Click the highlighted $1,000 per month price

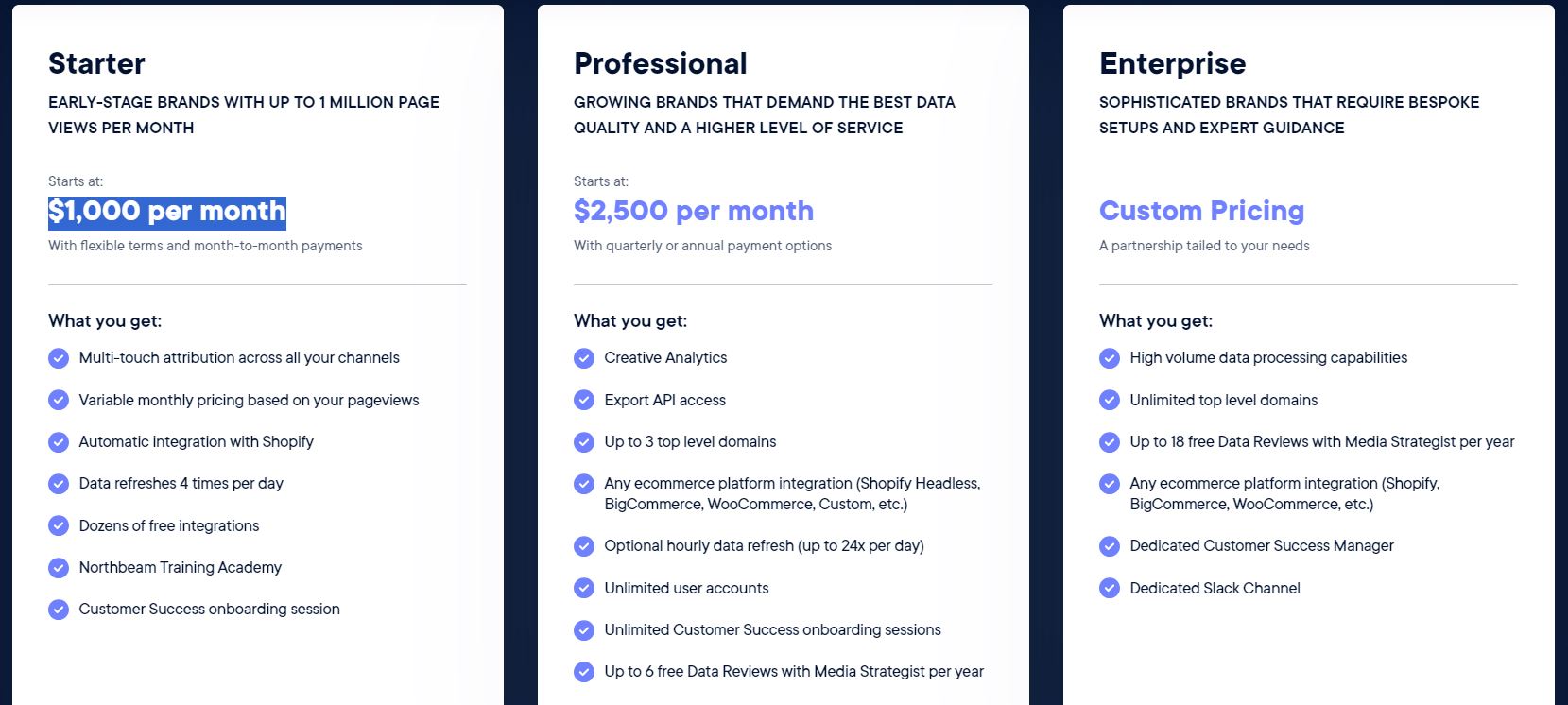[167, 212]
